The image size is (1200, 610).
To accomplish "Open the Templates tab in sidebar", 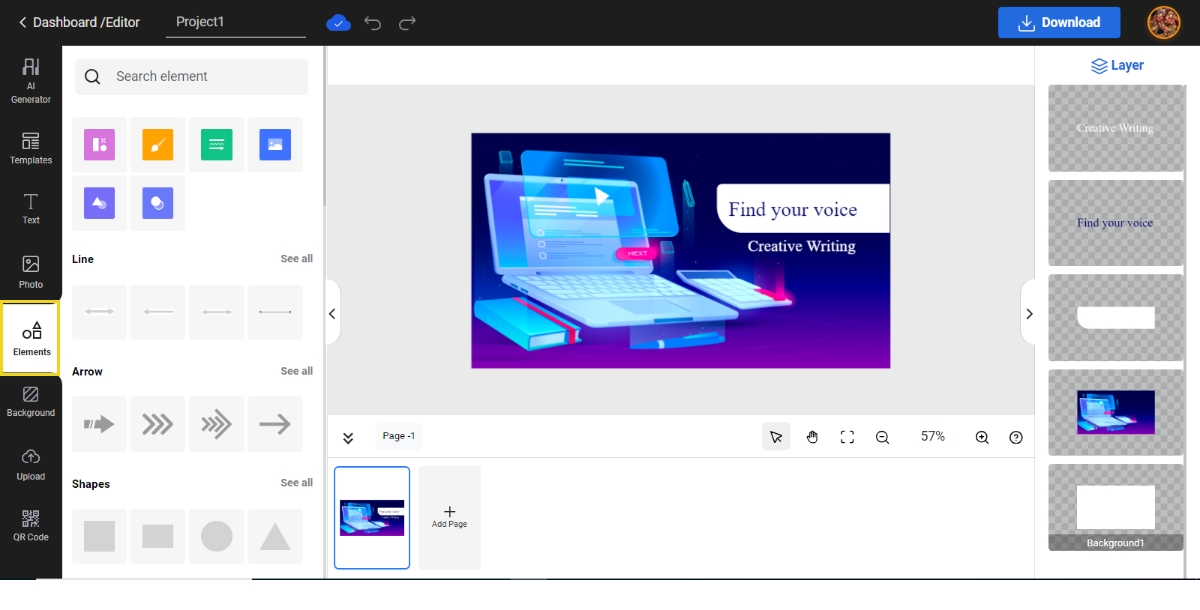I will (x=31, y=148).
